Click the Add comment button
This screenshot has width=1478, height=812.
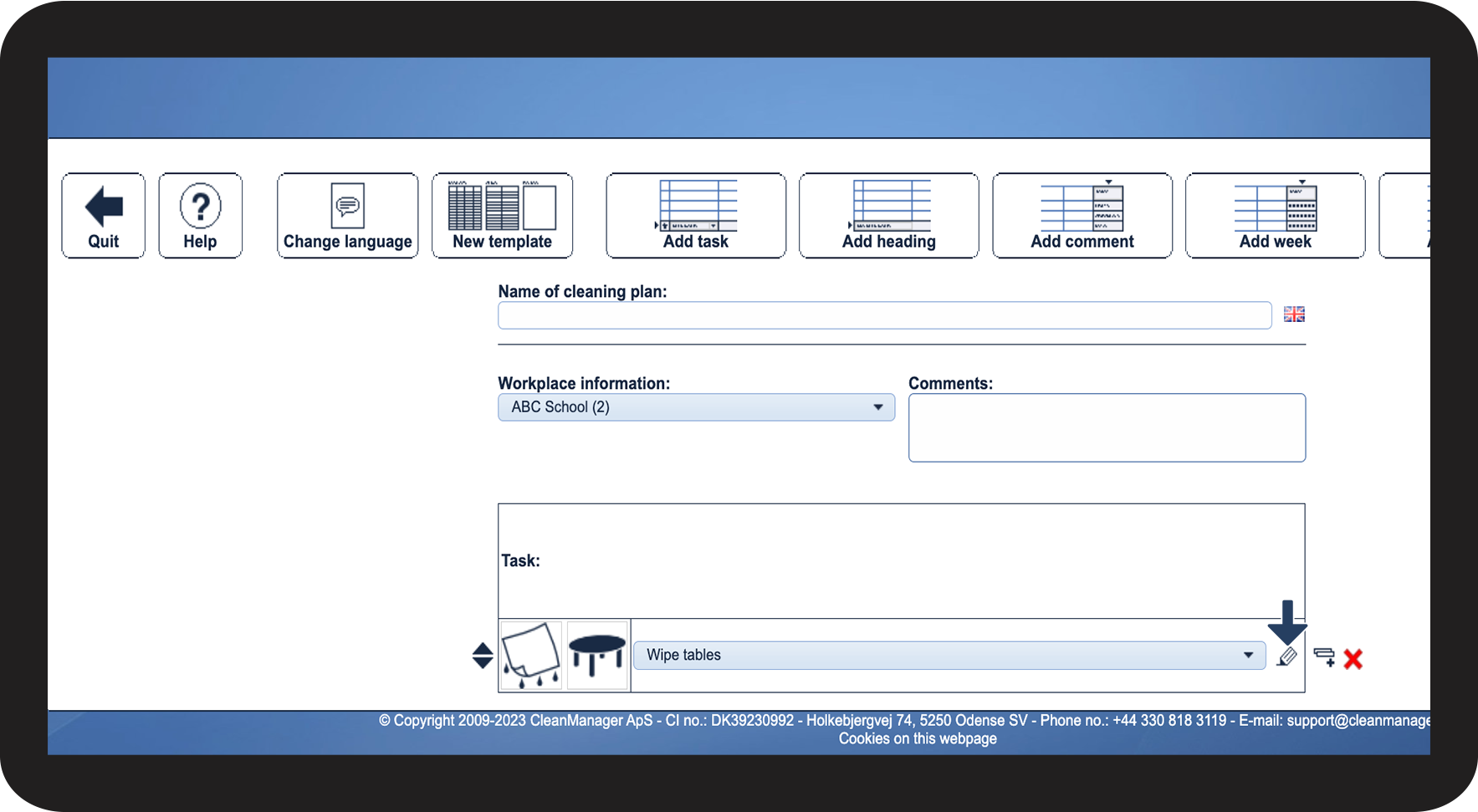(1082, 216)
